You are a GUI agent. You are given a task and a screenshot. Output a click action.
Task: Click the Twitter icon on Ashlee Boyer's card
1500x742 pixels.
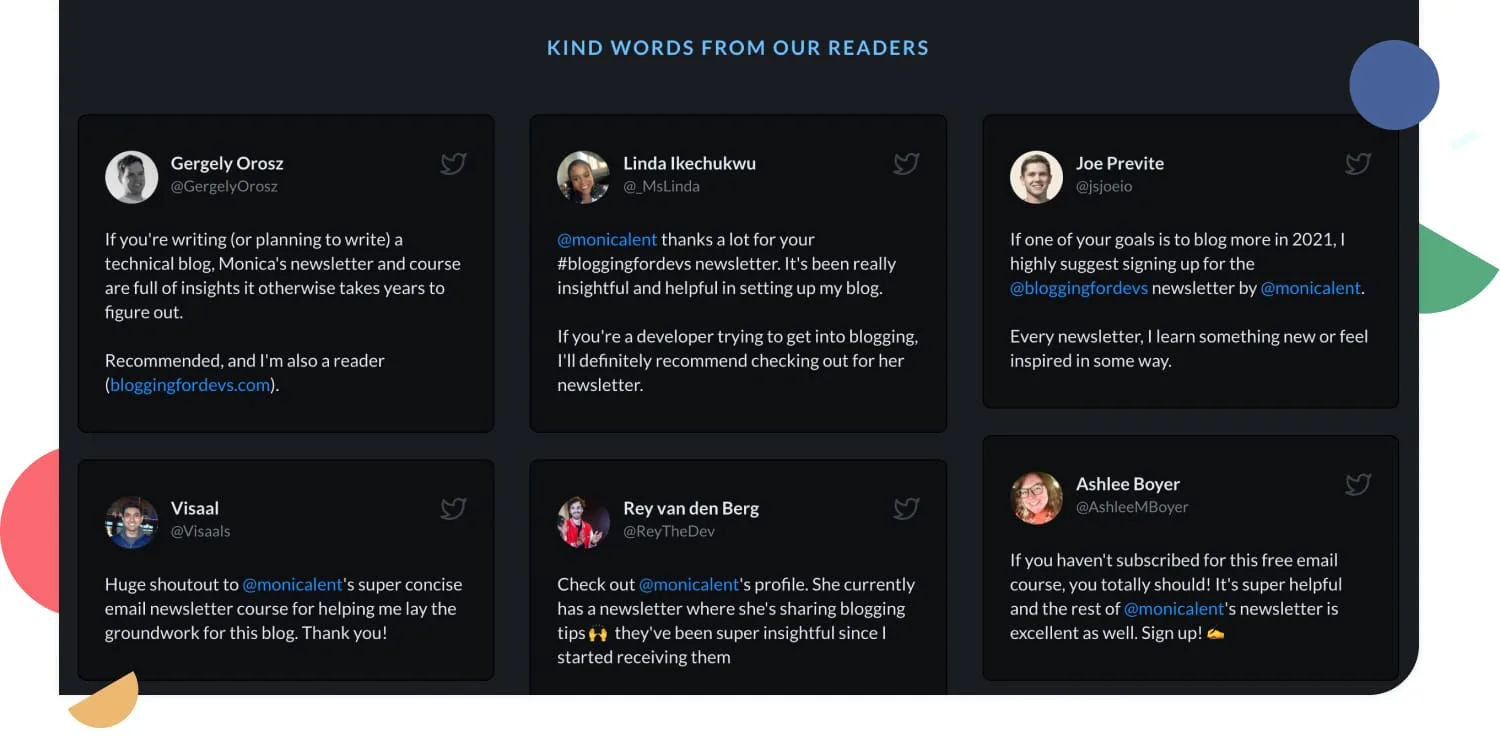[x=1358, y=484]
